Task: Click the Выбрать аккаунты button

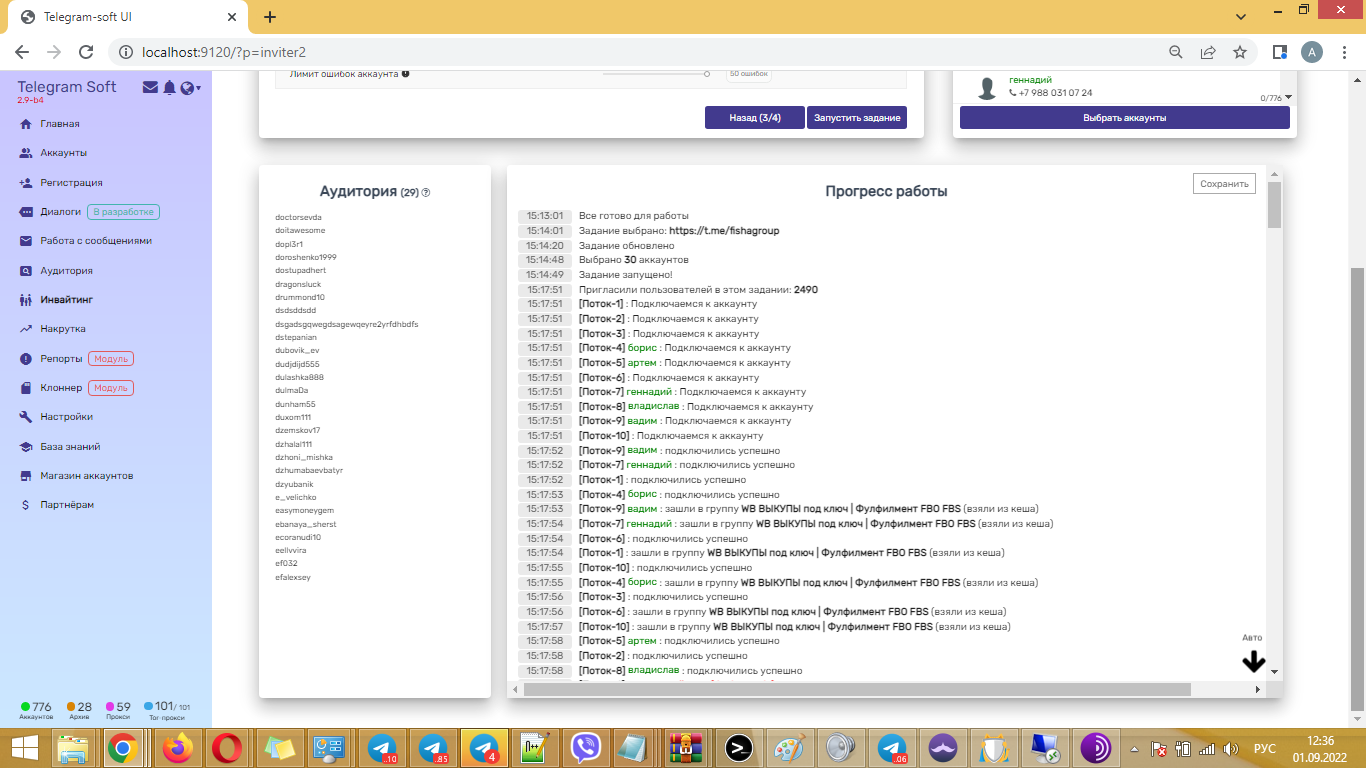Action: [x=1125, y=118]
